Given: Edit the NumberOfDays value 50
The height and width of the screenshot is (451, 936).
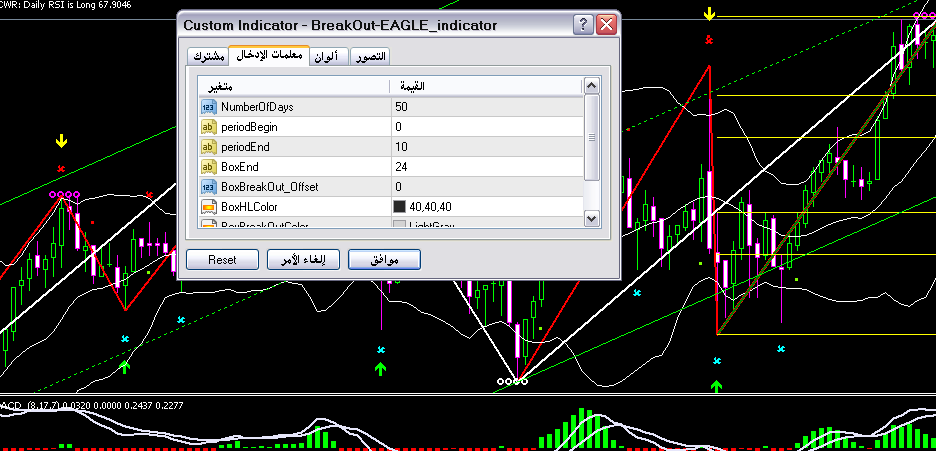Looking at the screenshot, I should click(x=485, y=107).
